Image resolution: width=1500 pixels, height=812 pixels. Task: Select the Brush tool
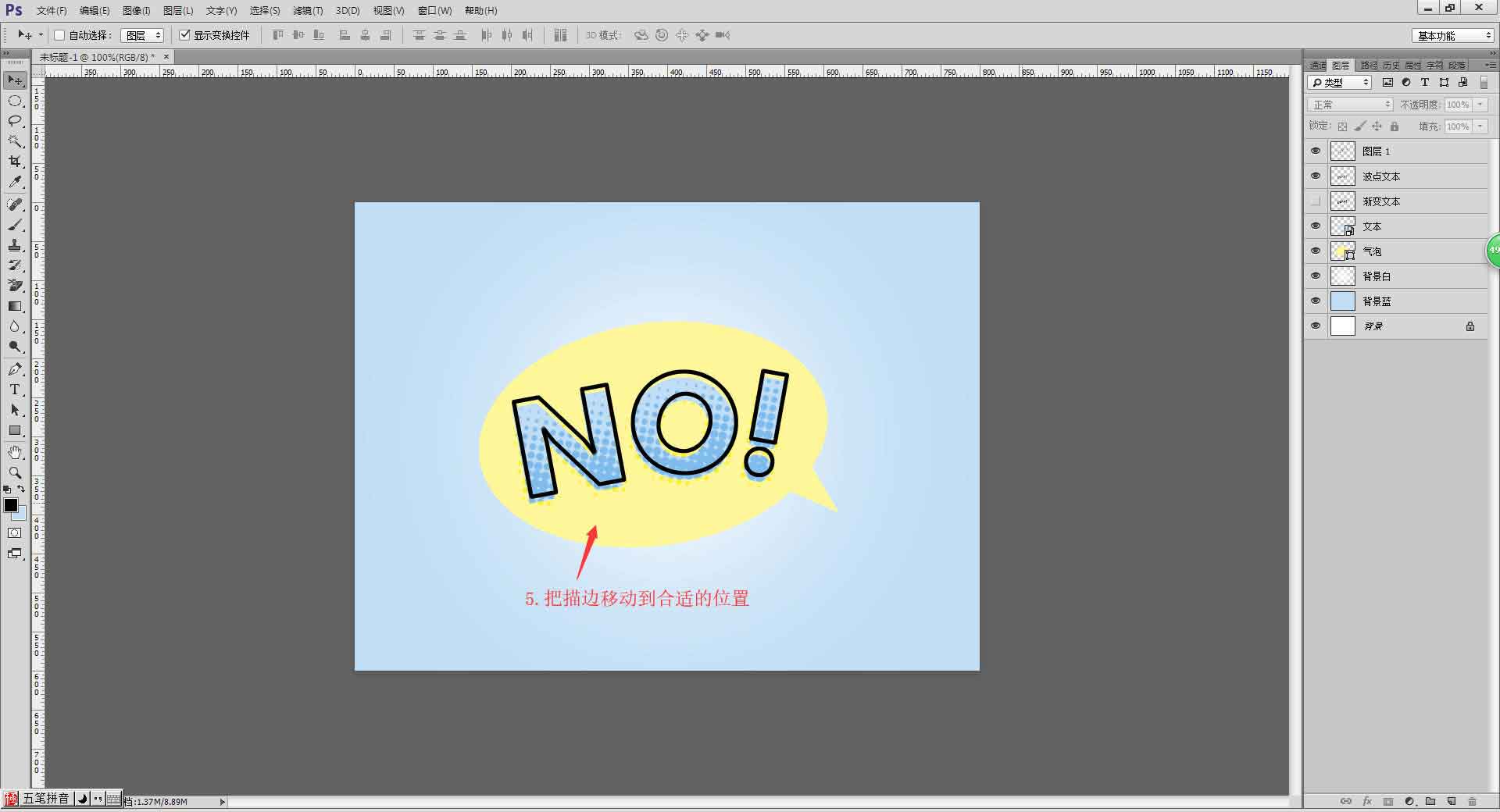[15, 225]
